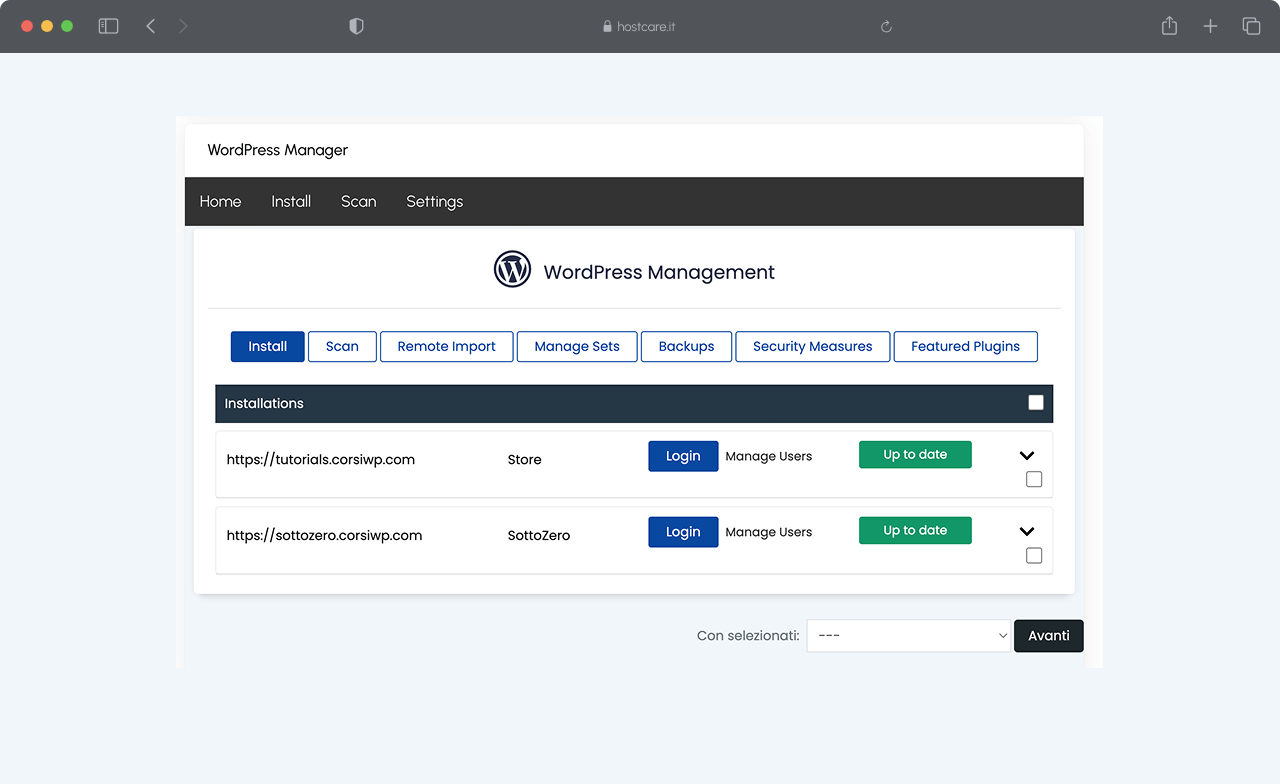Reload the page with the refresh icon
The width and height of the screenshot is (1280, 784).
(886, 27)
